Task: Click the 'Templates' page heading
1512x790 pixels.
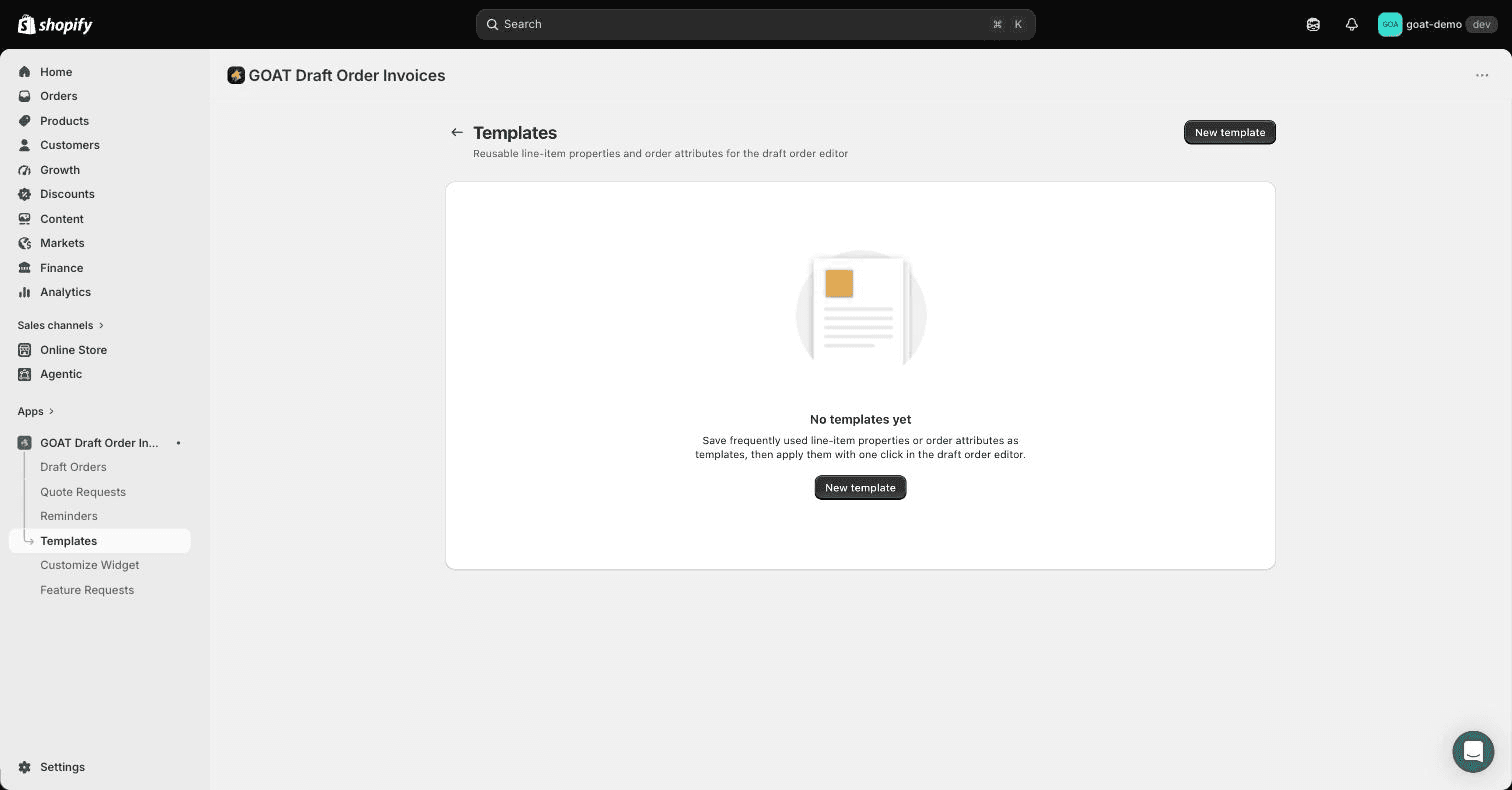Action: tap(515, 132)
